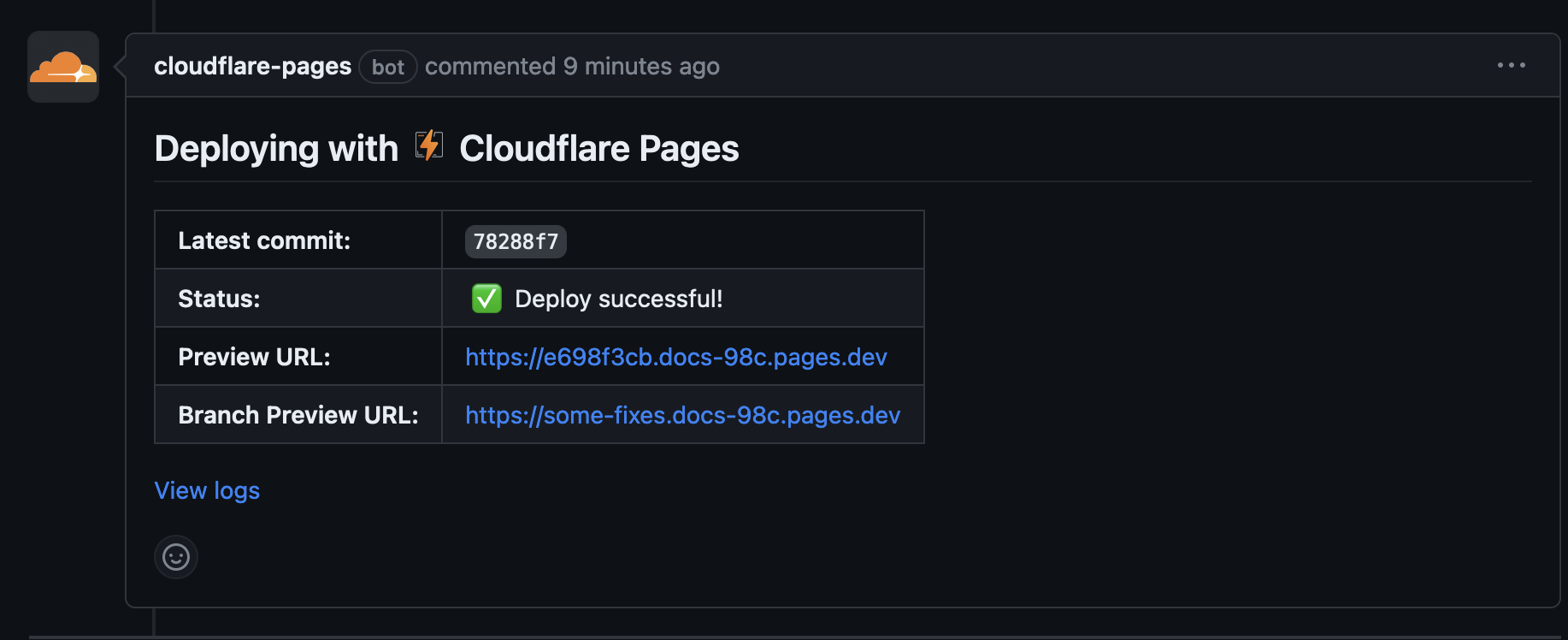Click the green checkmark status emoji

[x=486, y=299]
